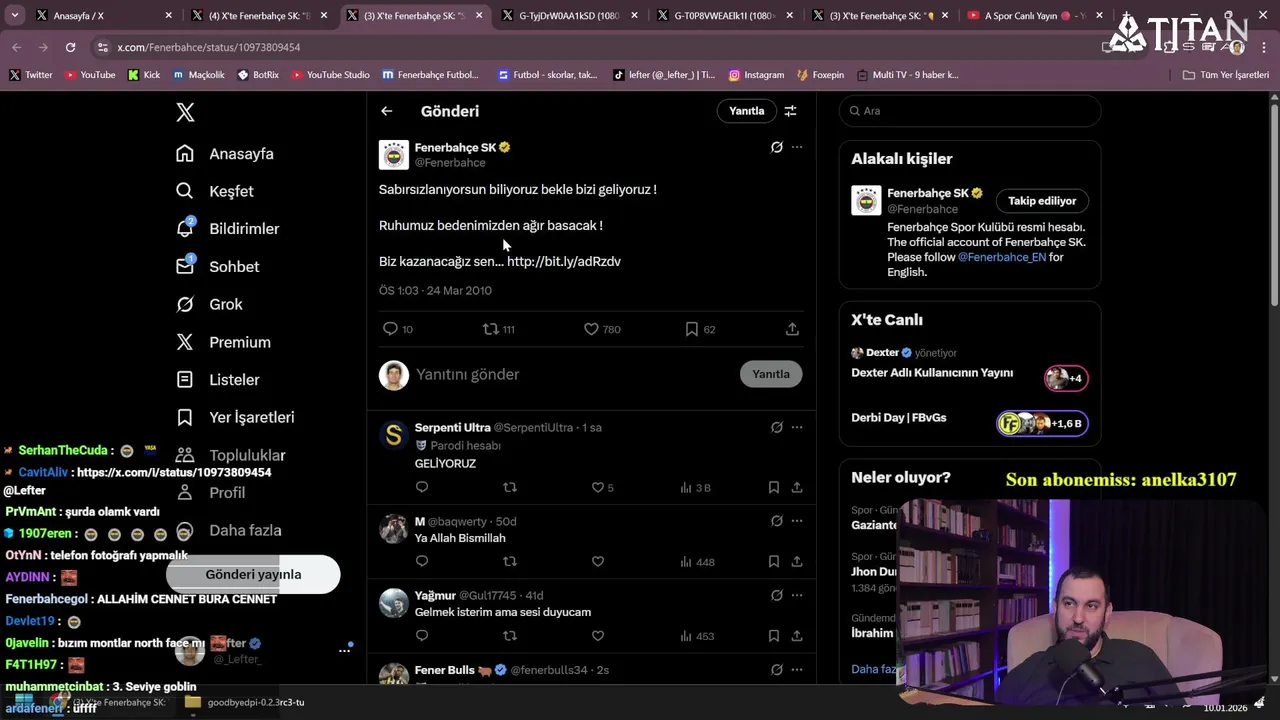The width and height of the screenshot is (1280, 720).
Task: Open Listeler in the sidebar
Action: point(218,380)
